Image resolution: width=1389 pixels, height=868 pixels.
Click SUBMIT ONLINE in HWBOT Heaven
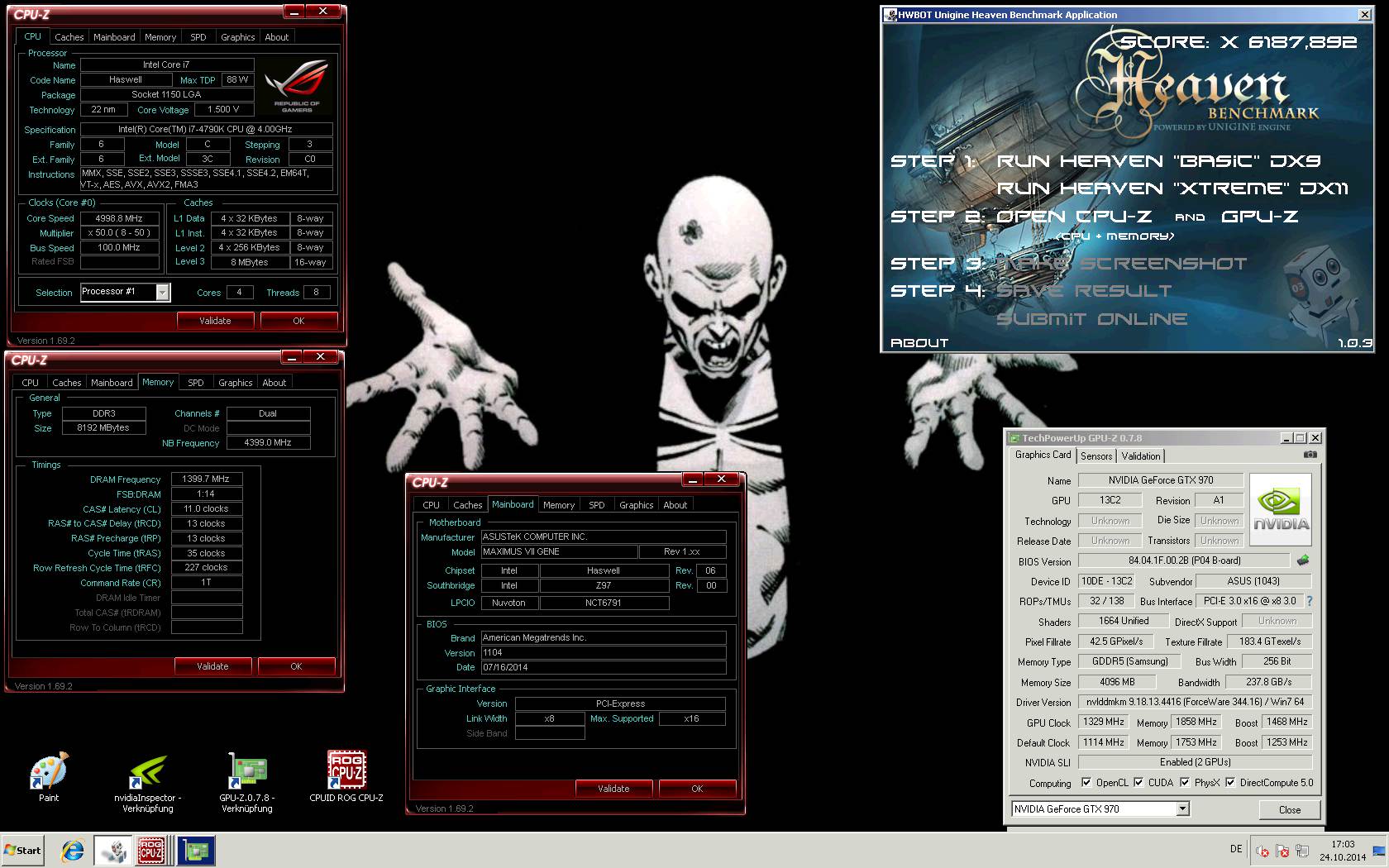[1091, 319]
